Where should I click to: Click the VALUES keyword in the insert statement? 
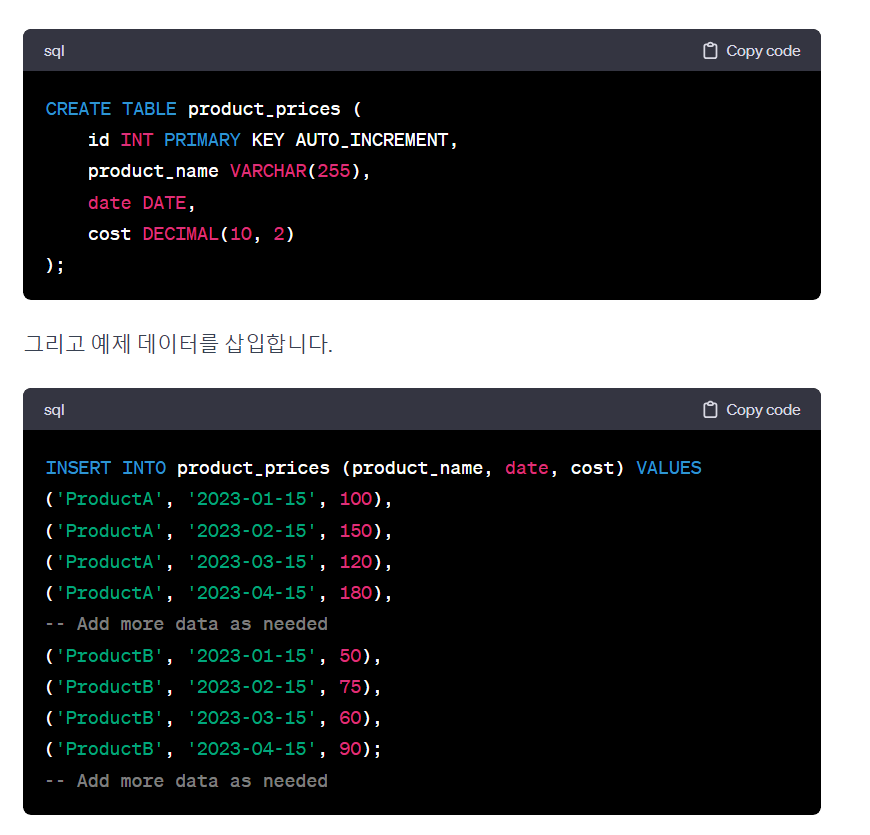(669, 468)
